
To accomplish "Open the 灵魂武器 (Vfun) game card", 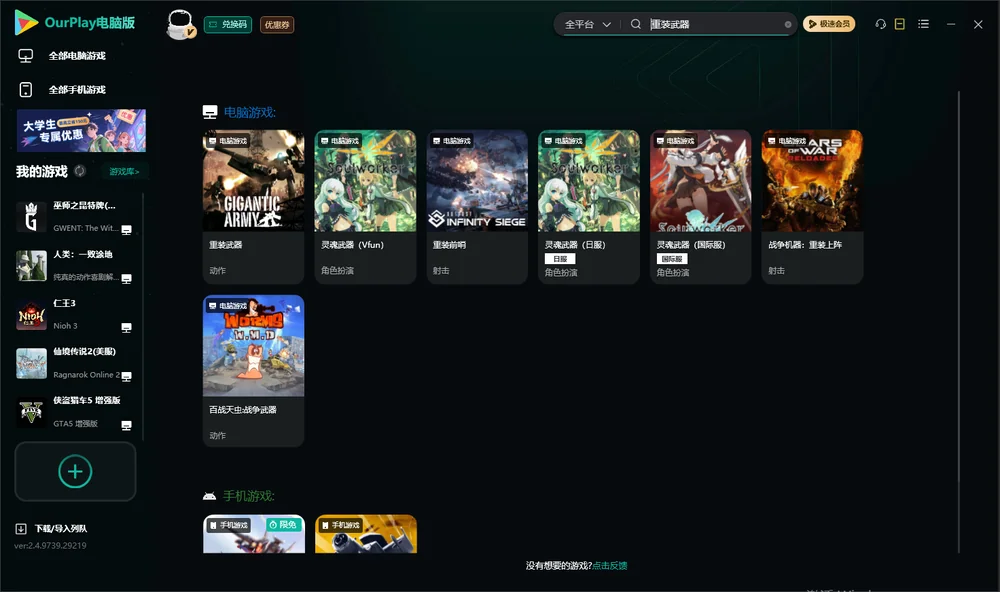I will 365,207.
